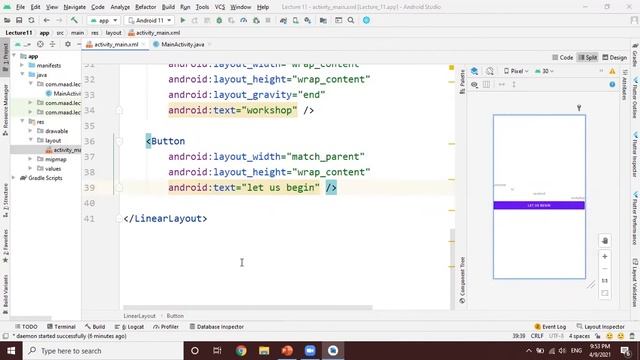Open the Pixel device preview dropdown

point(516,71)
